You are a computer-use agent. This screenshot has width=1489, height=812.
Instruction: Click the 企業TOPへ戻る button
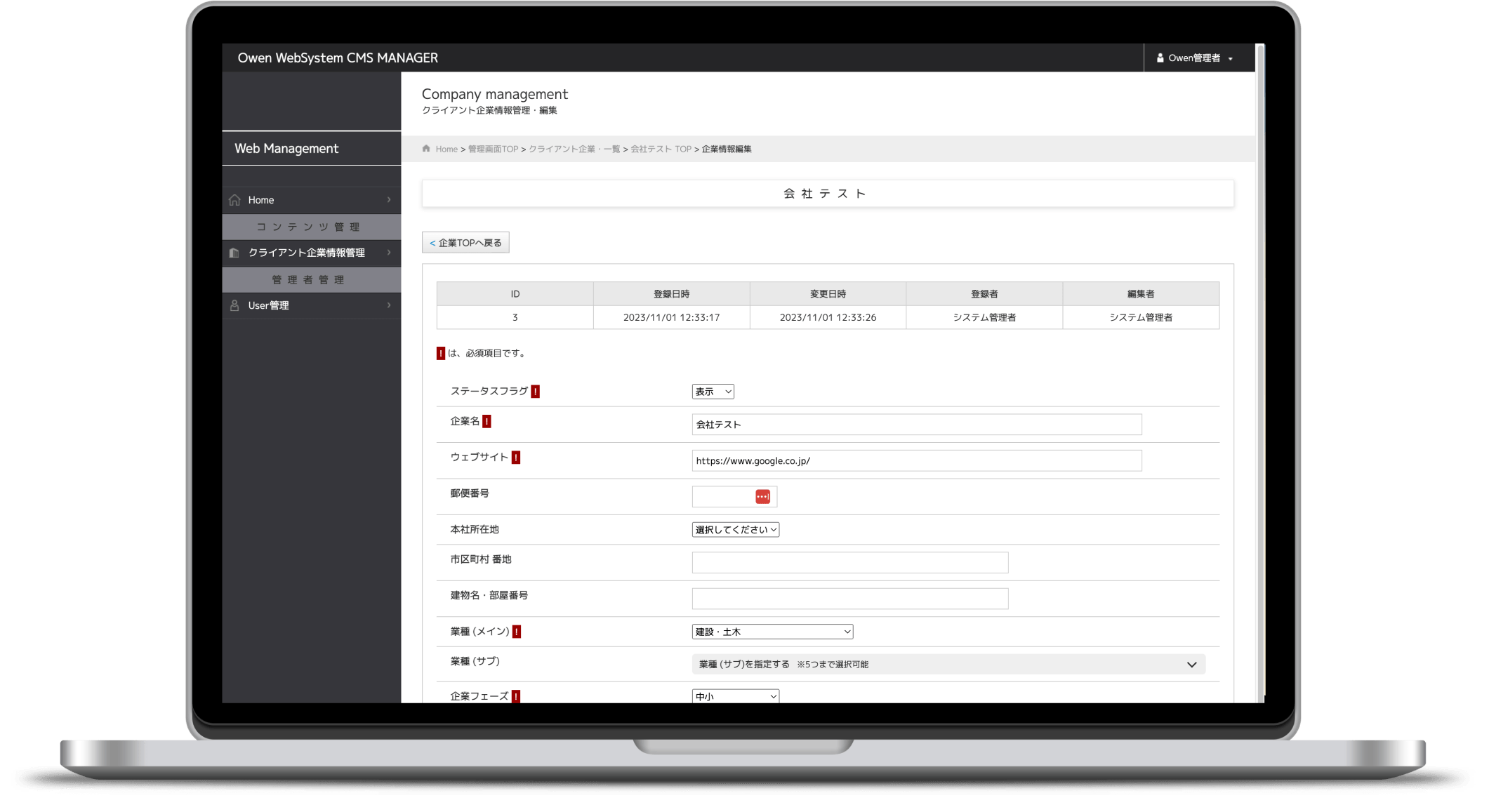point(465,243)
